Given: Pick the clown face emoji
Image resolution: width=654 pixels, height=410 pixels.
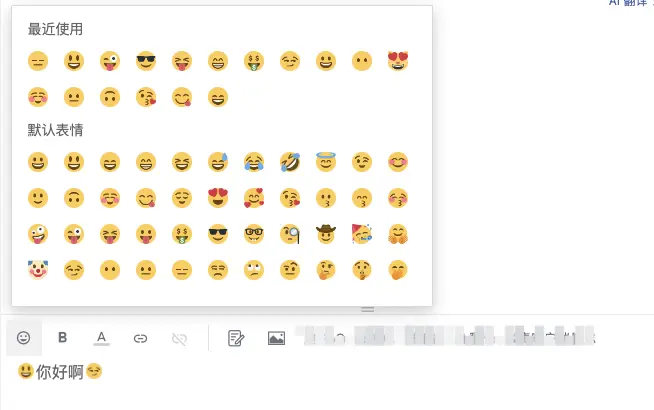Looking at the screenshot, I should tap(38, 269).
